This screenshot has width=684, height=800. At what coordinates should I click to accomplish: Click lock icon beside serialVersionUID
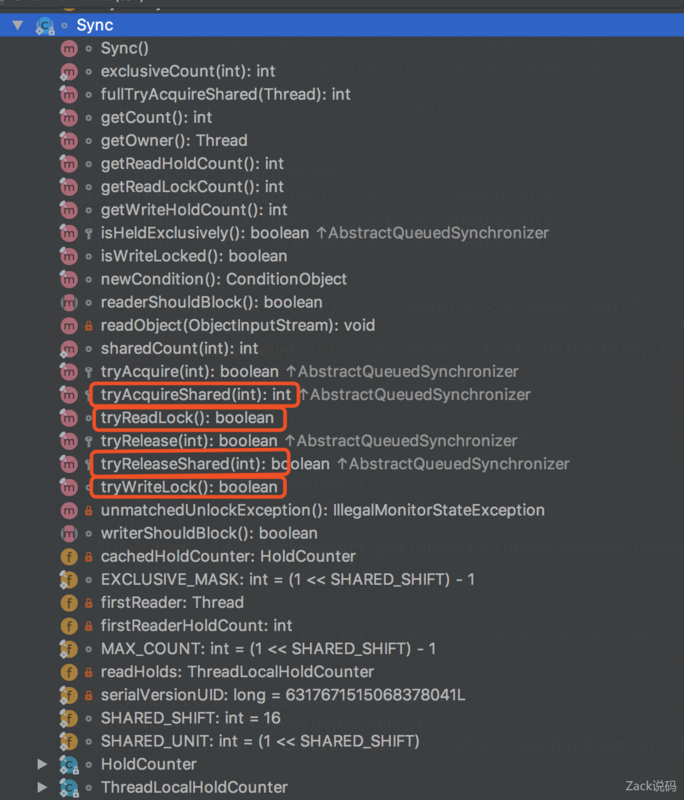click(x=89, y=695)
